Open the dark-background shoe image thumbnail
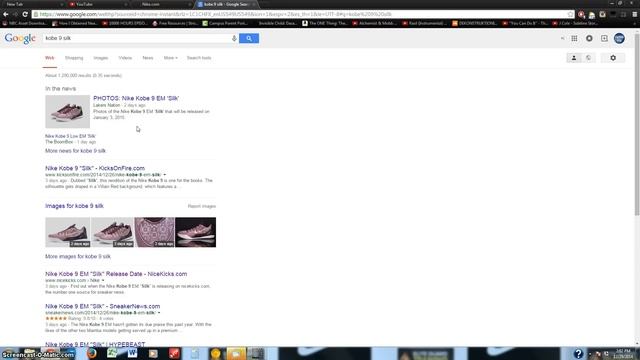Screen dimensions: 640x360 (196, 232)
